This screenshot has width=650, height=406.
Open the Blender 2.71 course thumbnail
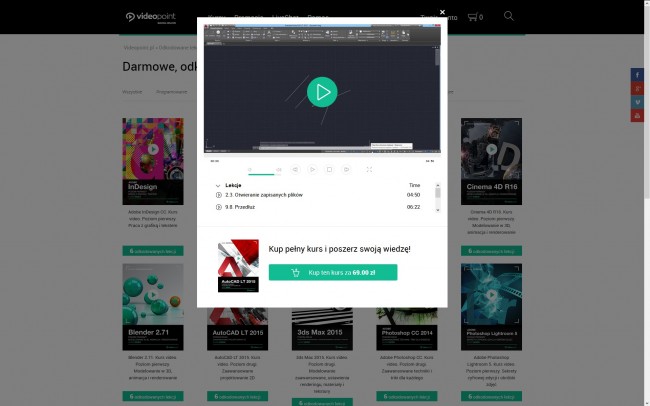tap(153, 307)
